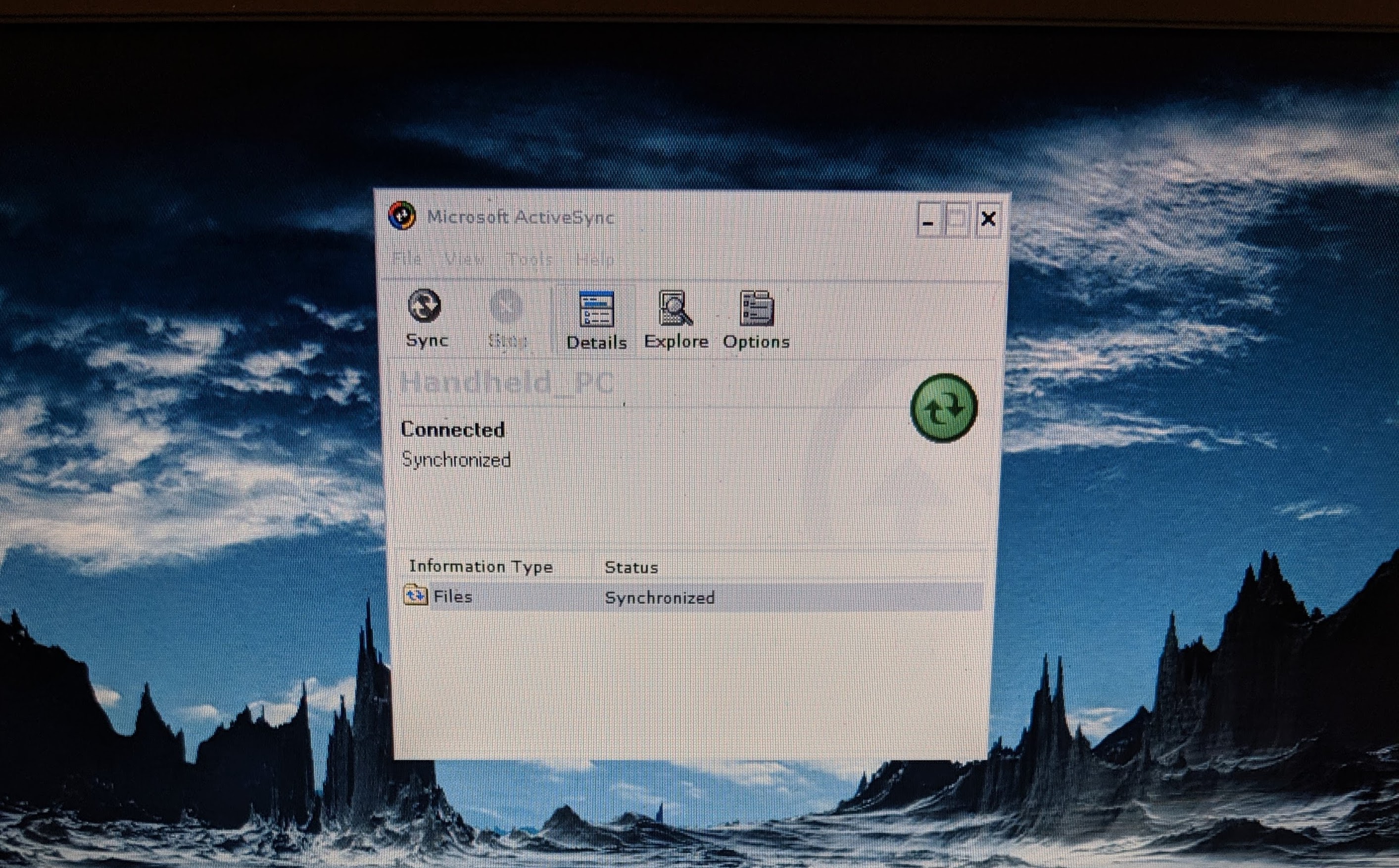Click the disabled maximize button
1399x868 pixels.
(957, 219)
